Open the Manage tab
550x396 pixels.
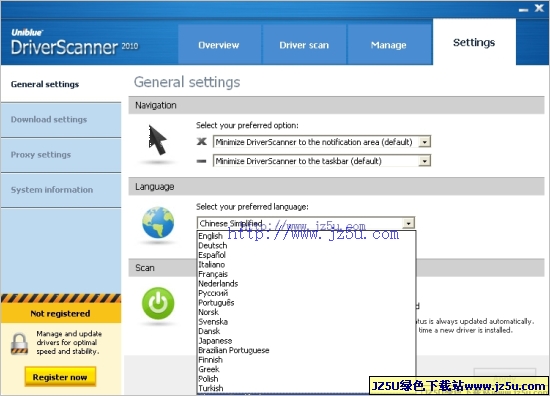[389, 45]
